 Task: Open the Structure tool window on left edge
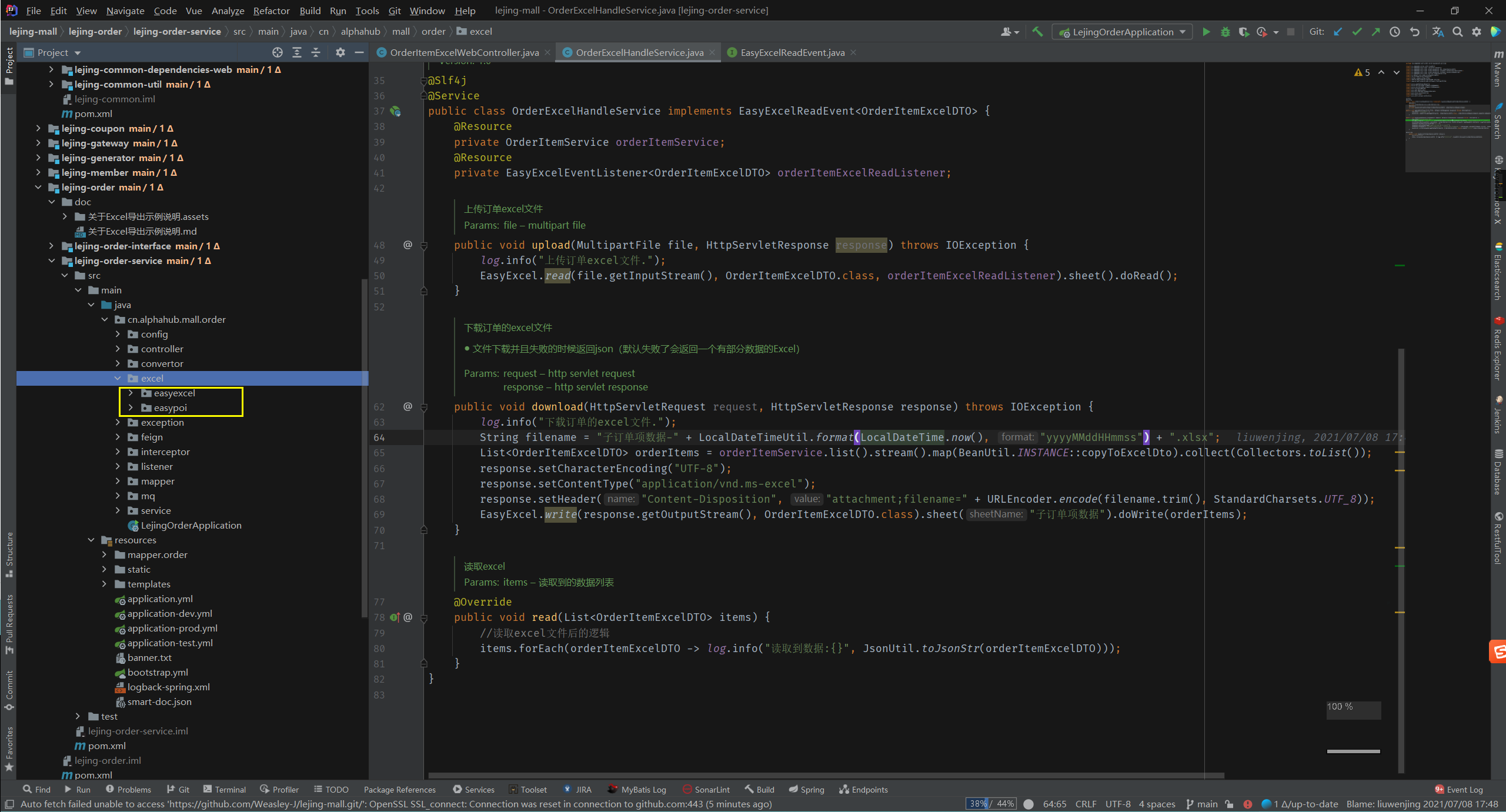pos(9,554)
